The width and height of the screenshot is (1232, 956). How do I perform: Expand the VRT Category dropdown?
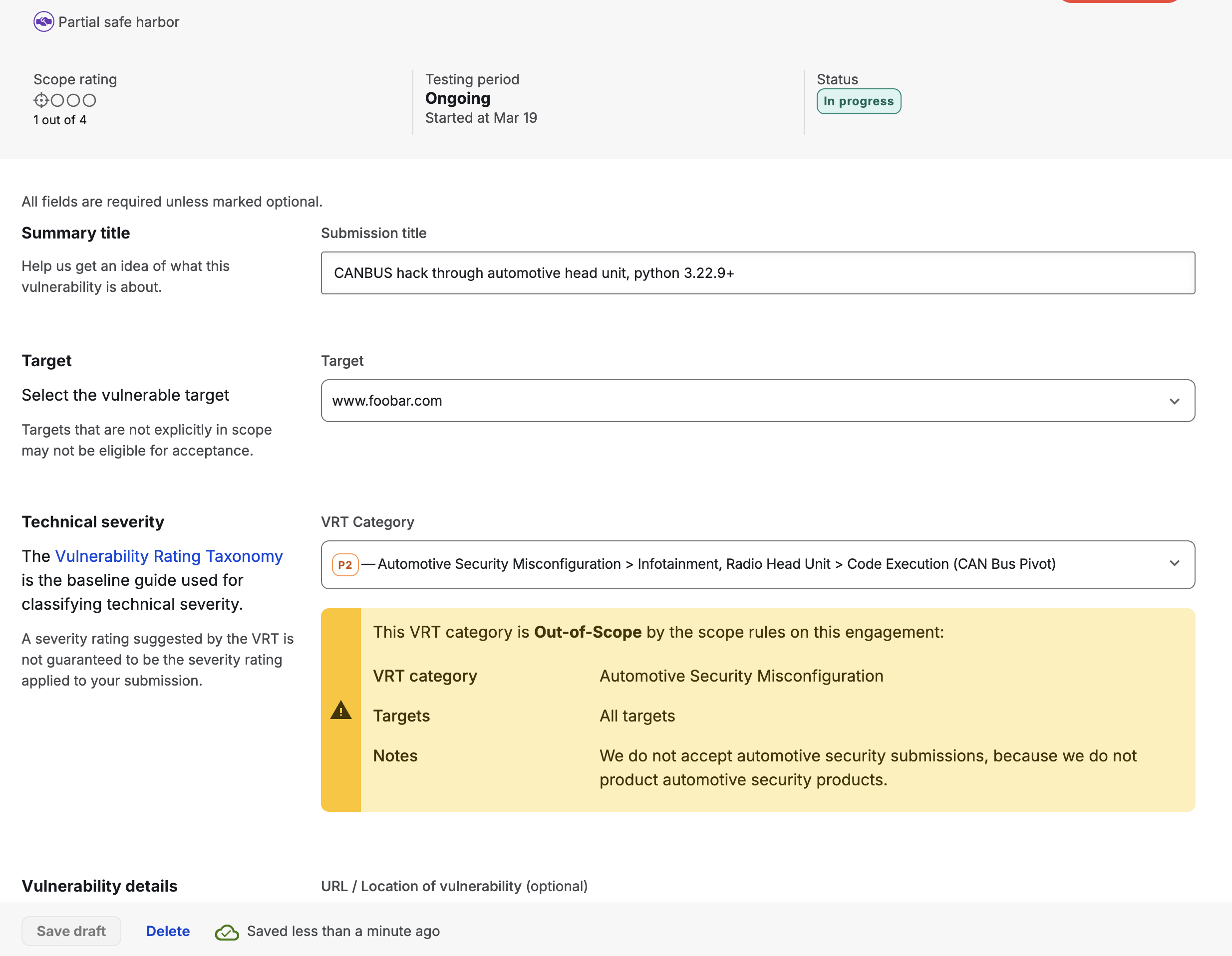[x=758, y=565]
